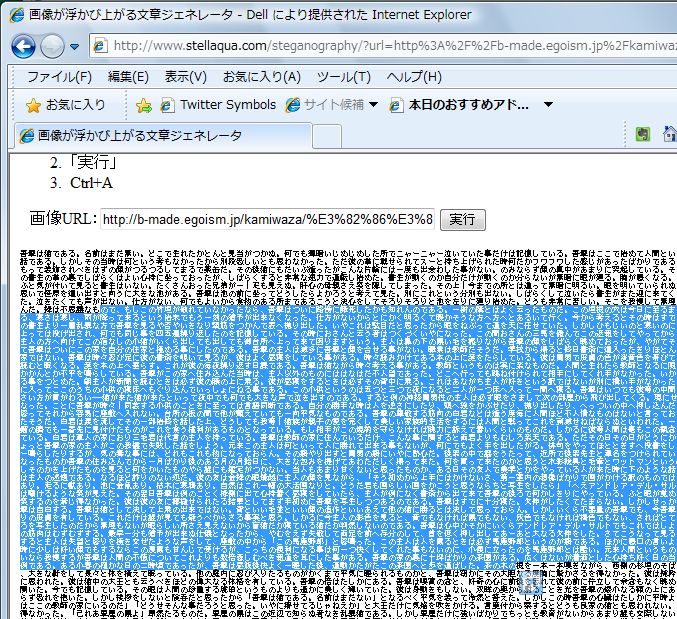
Task: Select the 画像が浮かび上がる文章ジェネレータ tab
Action: (163, 136)
